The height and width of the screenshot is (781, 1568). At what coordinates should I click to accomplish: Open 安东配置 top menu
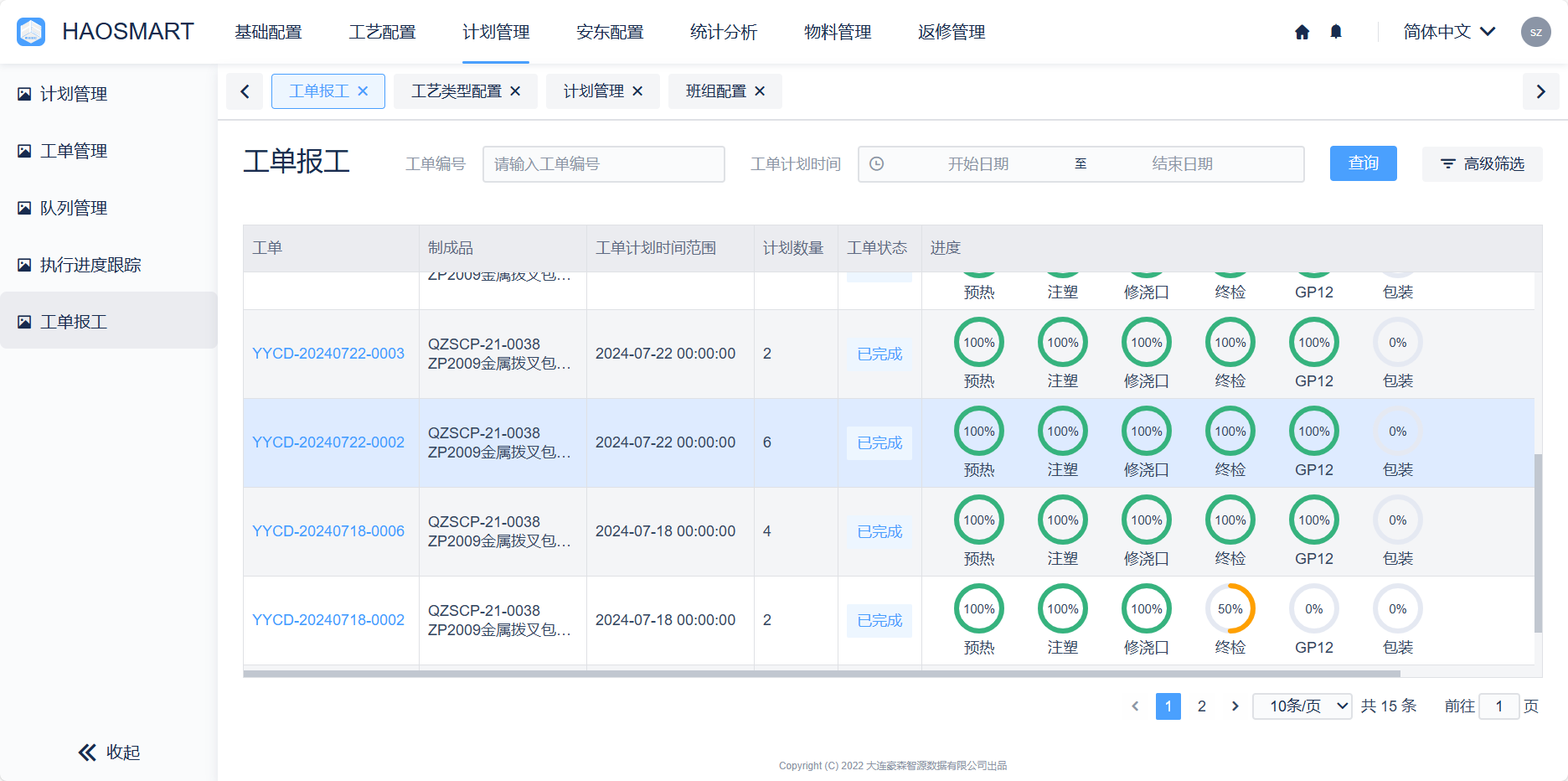610,32
